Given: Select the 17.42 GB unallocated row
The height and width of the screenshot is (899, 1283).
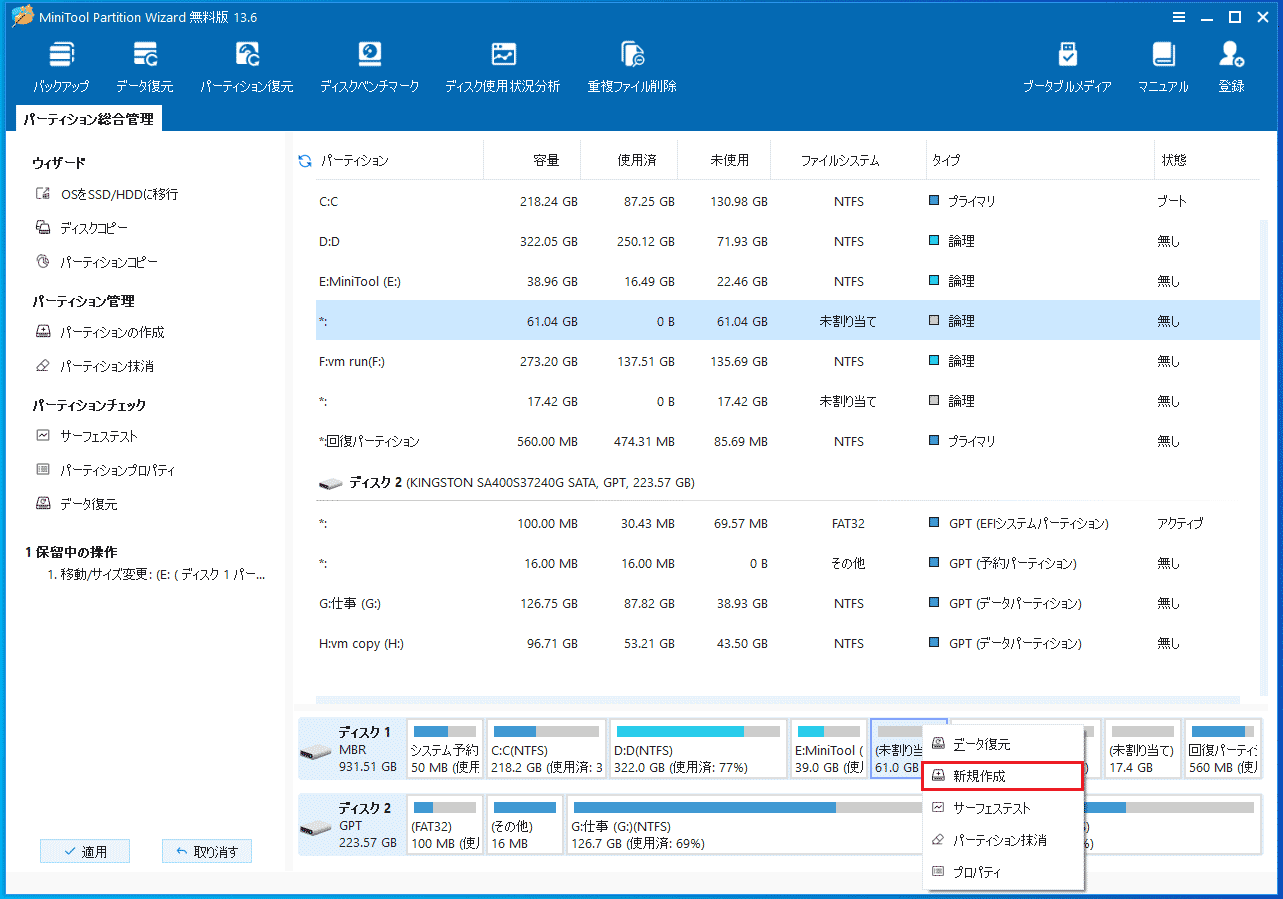Looking at the screenshot, I should point(787,401).
